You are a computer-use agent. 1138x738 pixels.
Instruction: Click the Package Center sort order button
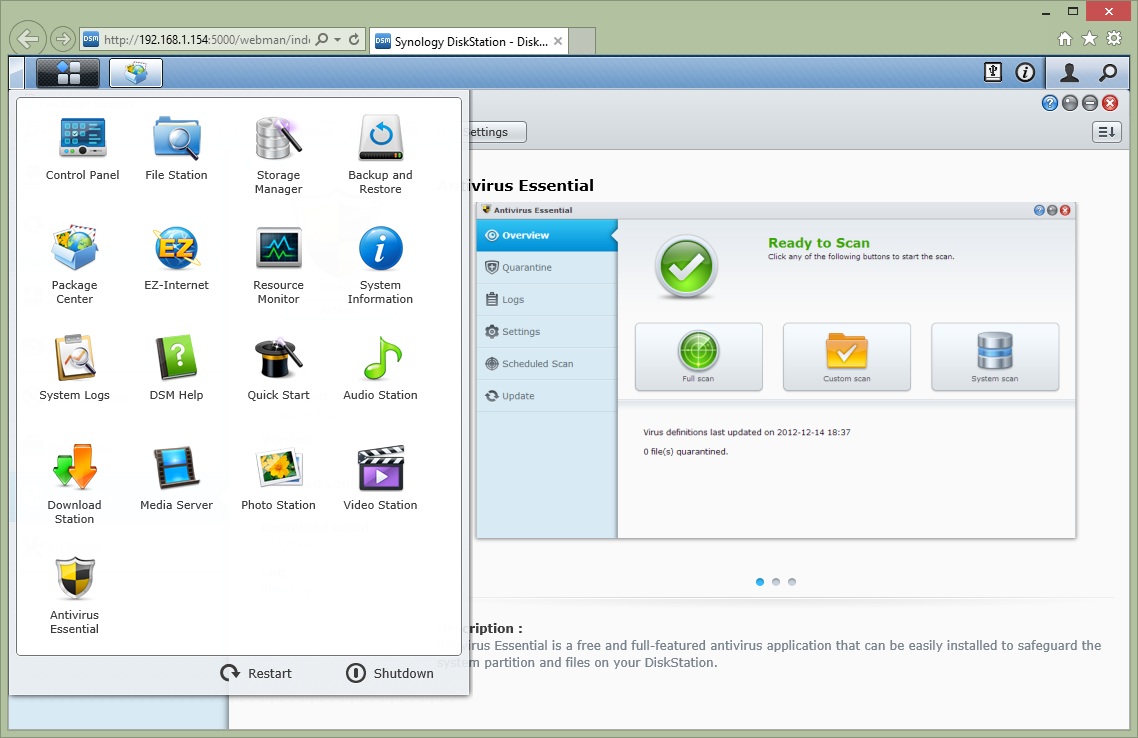click(1107, 132)
